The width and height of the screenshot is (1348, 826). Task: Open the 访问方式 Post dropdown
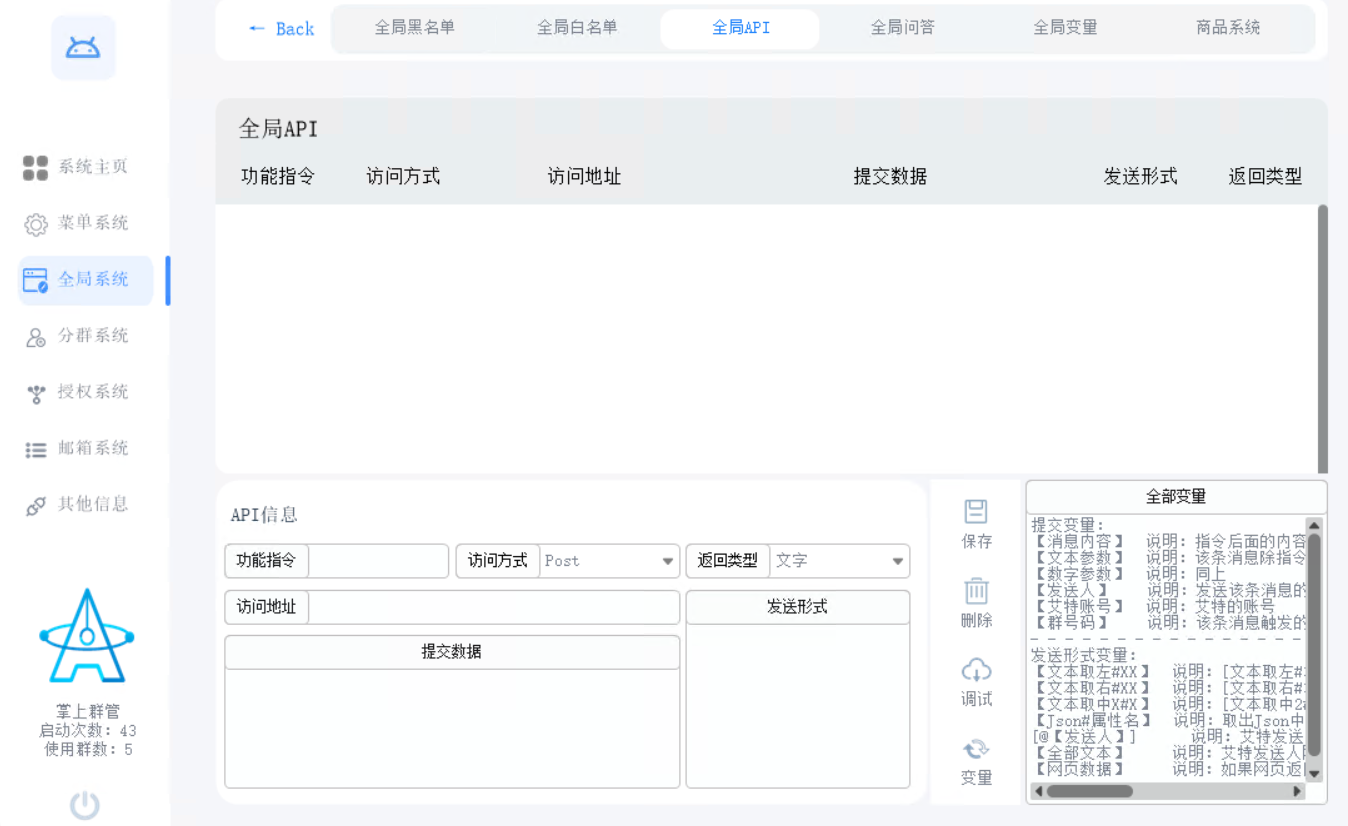click(610, 561)
